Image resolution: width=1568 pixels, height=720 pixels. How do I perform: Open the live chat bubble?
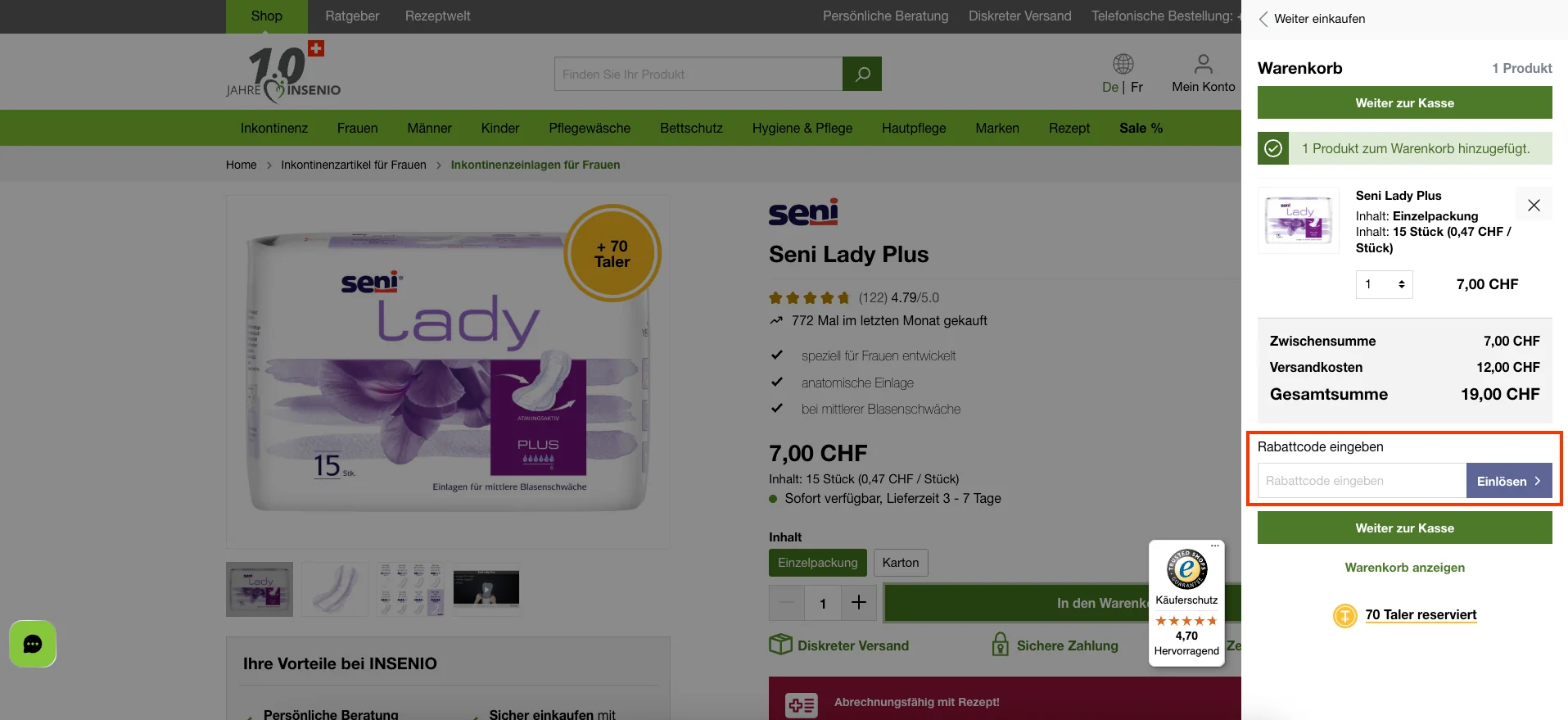point(33,644)
